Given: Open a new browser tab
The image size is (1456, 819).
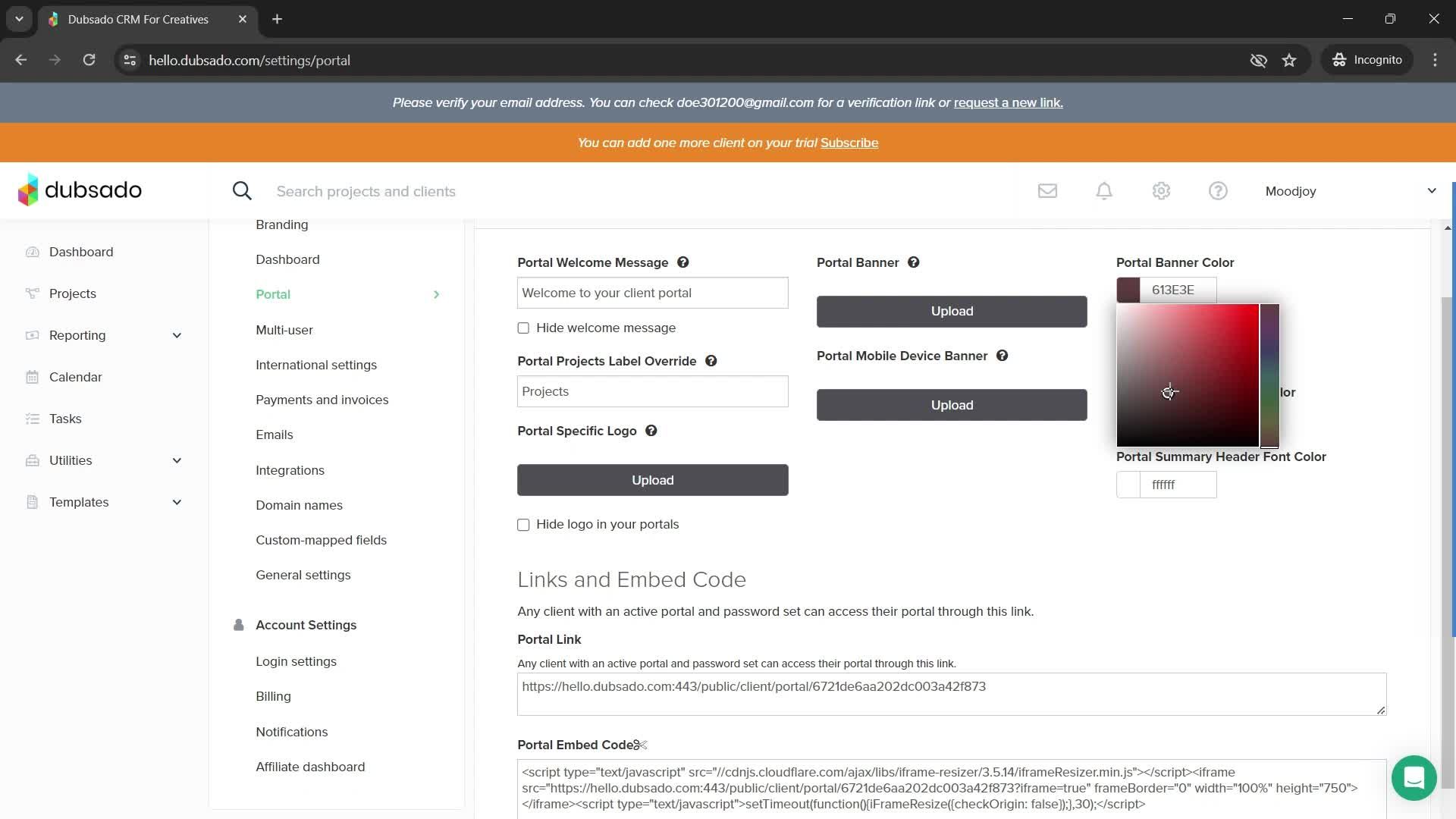Looking at the screenshot, I should pos(277,19).
